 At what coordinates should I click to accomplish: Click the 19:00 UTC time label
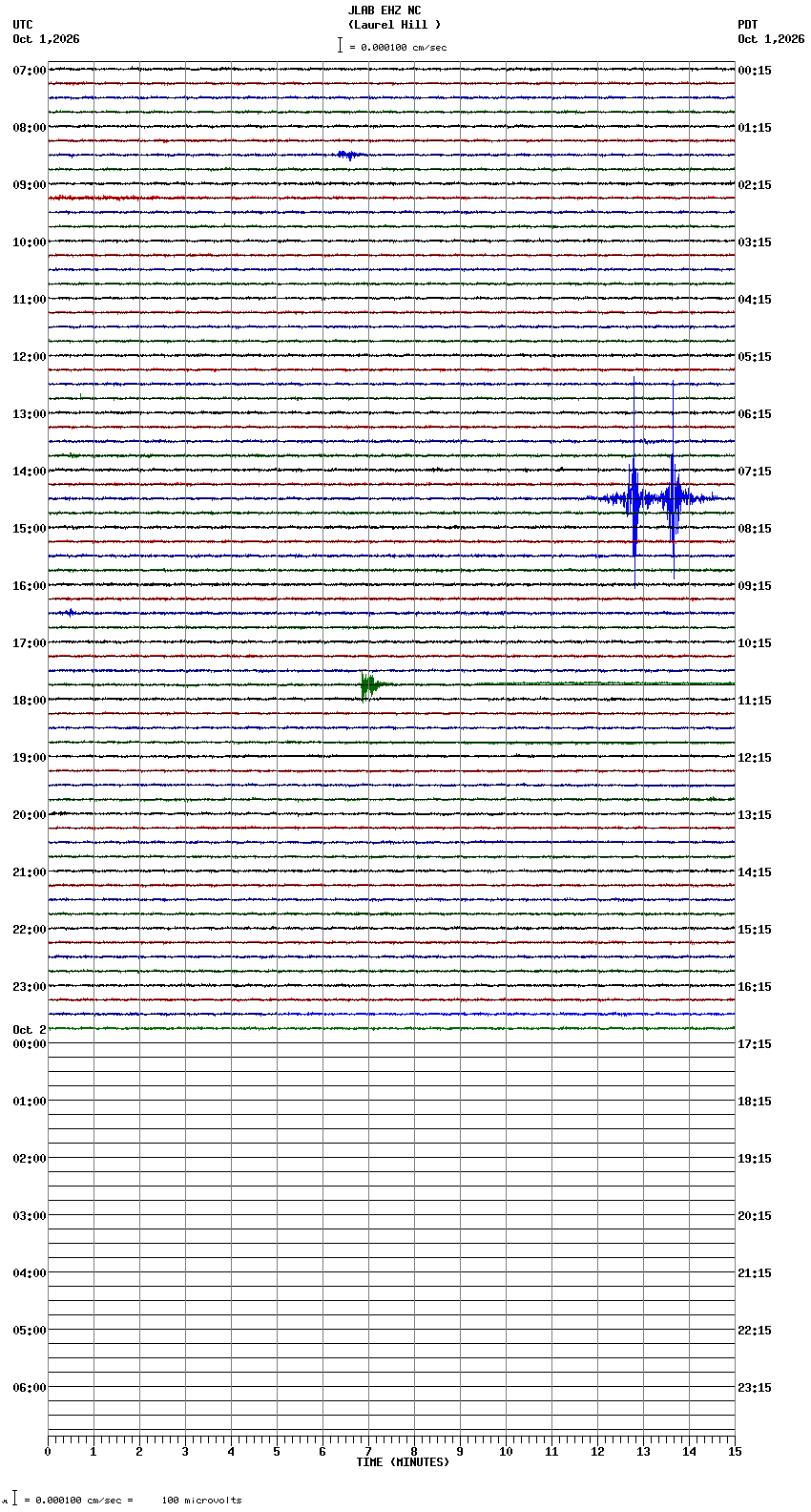coord(30,758)
